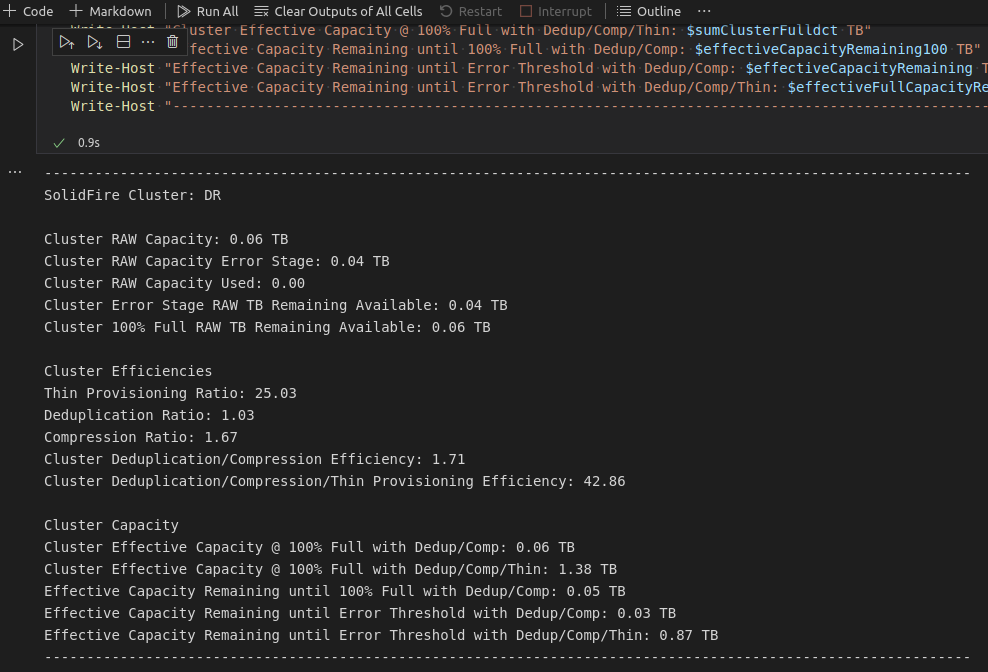Click the Thin Provisioning Efficiency 42.86 line

point(335,482)
